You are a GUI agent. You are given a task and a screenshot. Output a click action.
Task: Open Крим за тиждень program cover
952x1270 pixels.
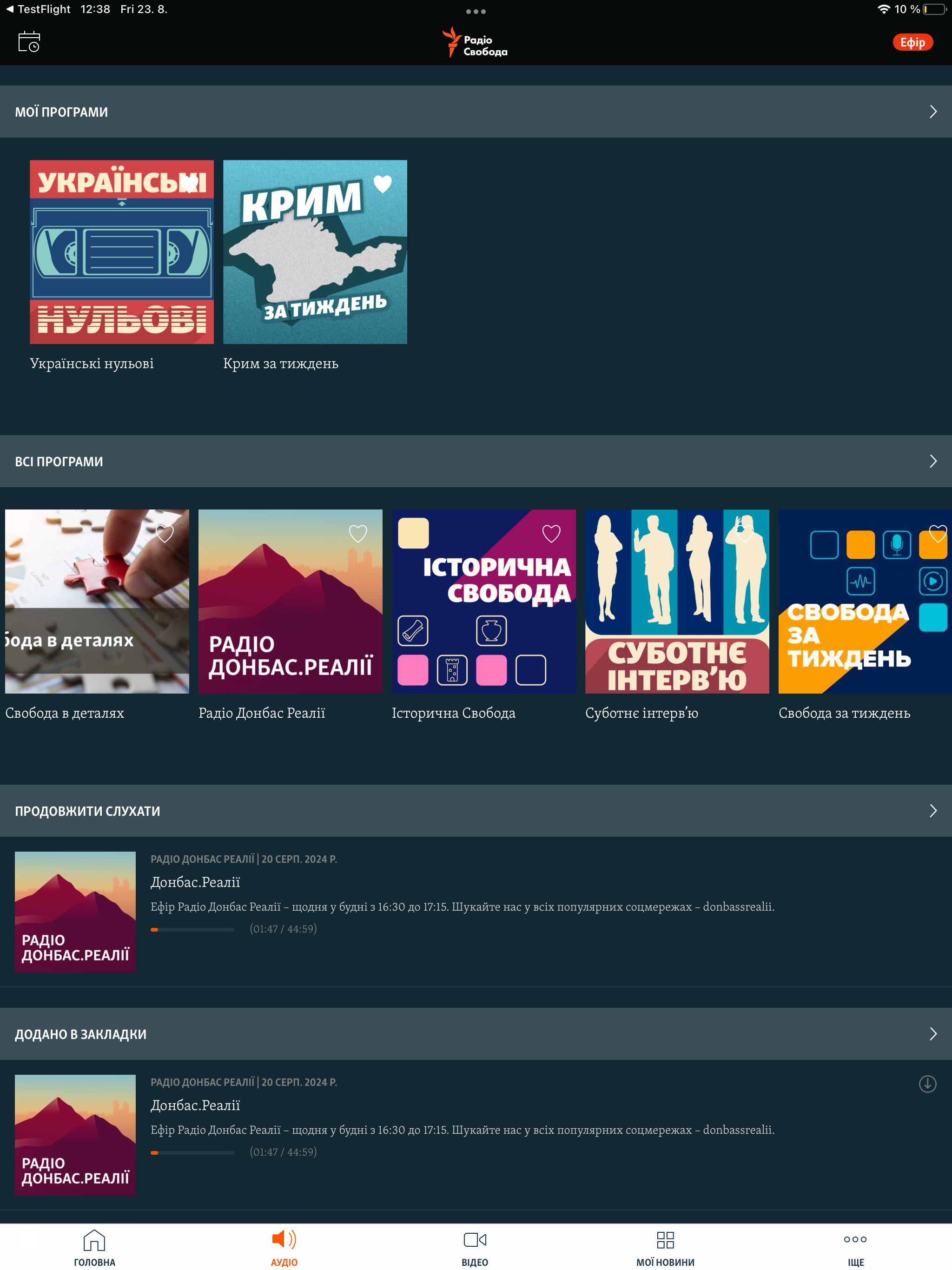[x=315, y=252]
